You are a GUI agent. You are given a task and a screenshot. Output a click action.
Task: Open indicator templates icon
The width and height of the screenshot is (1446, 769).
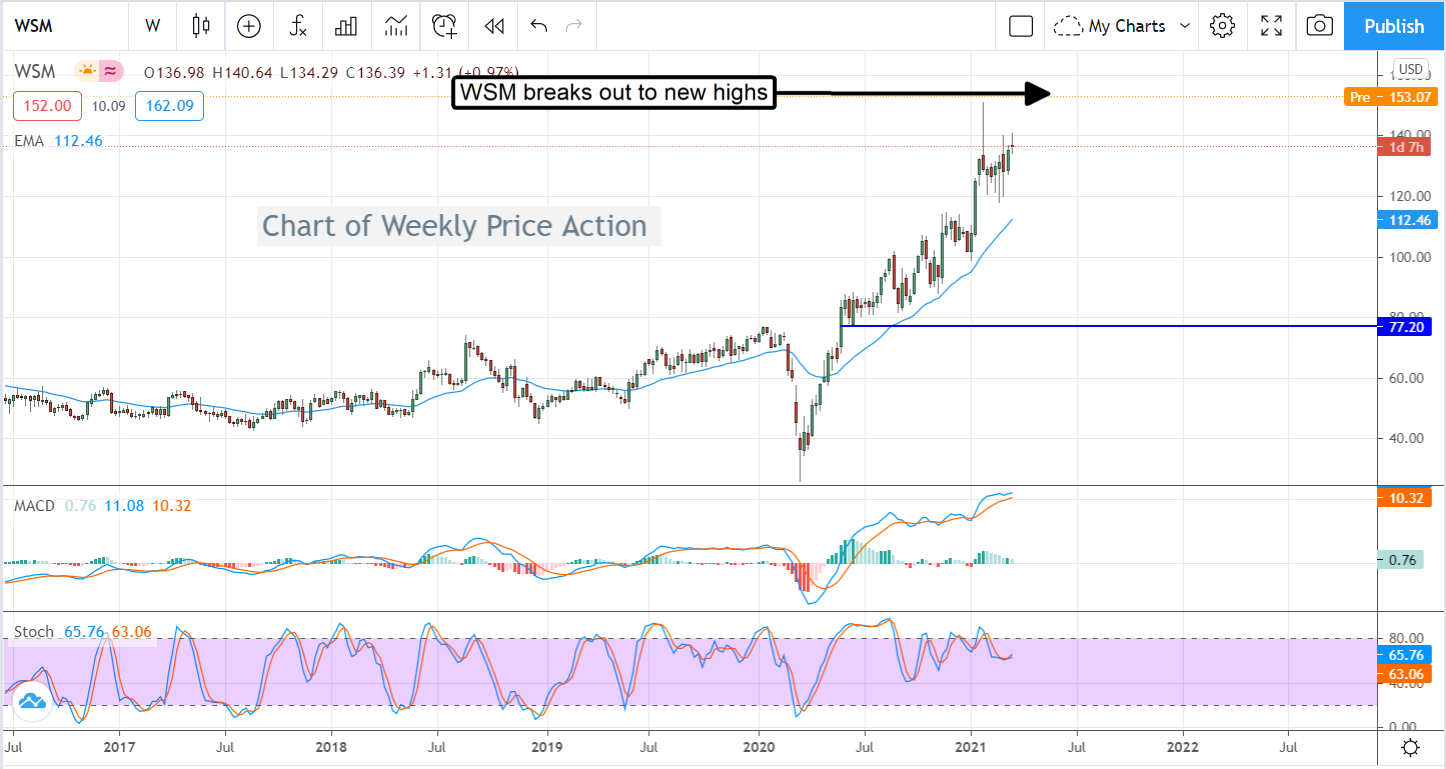coord(396,26)
